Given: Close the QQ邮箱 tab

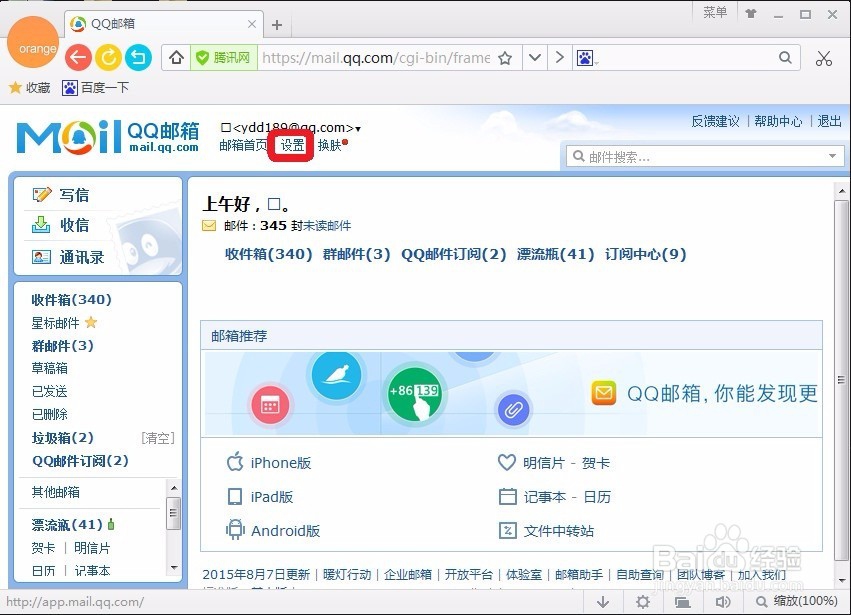Looking at the screenshot, I should point(252,24).
